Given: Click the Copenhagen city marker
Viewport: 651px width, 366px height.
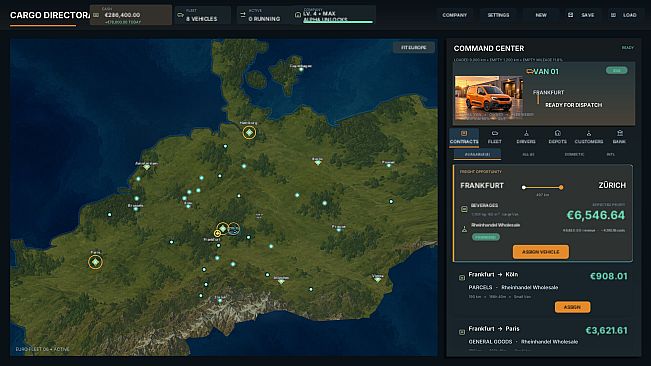Looking at the screenshot, I should point(301,69).
